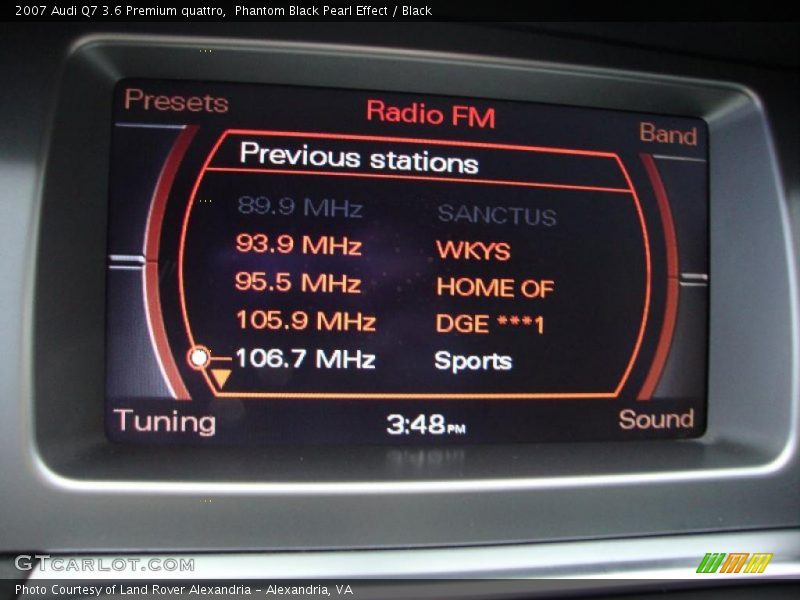Pick the 105.9 MHz station

click(390, 322)
